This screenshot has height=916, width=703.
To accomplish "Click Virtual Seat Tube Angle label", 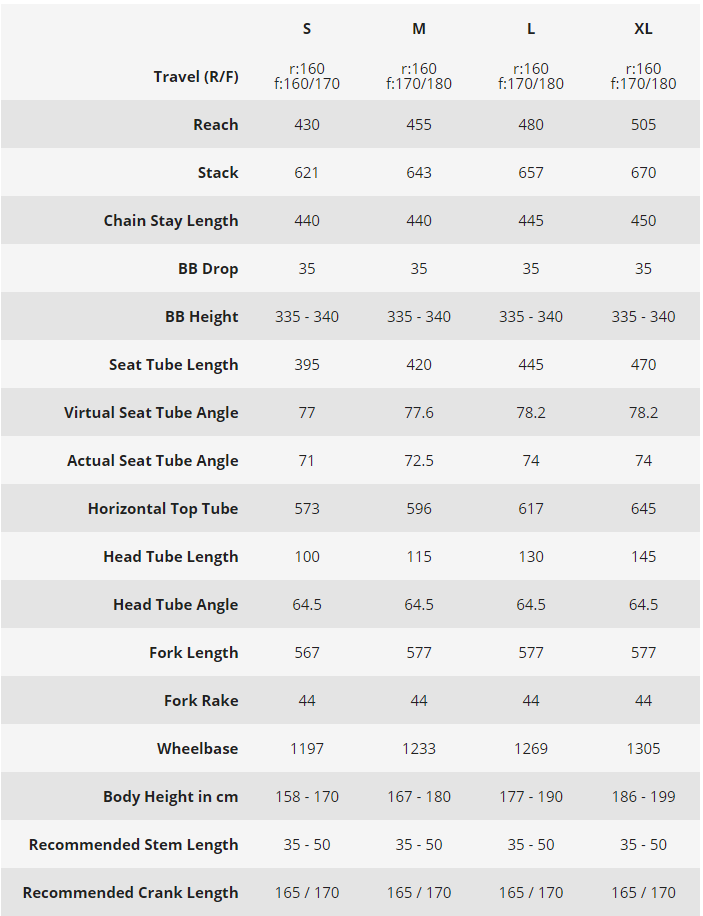I will 151,412.
